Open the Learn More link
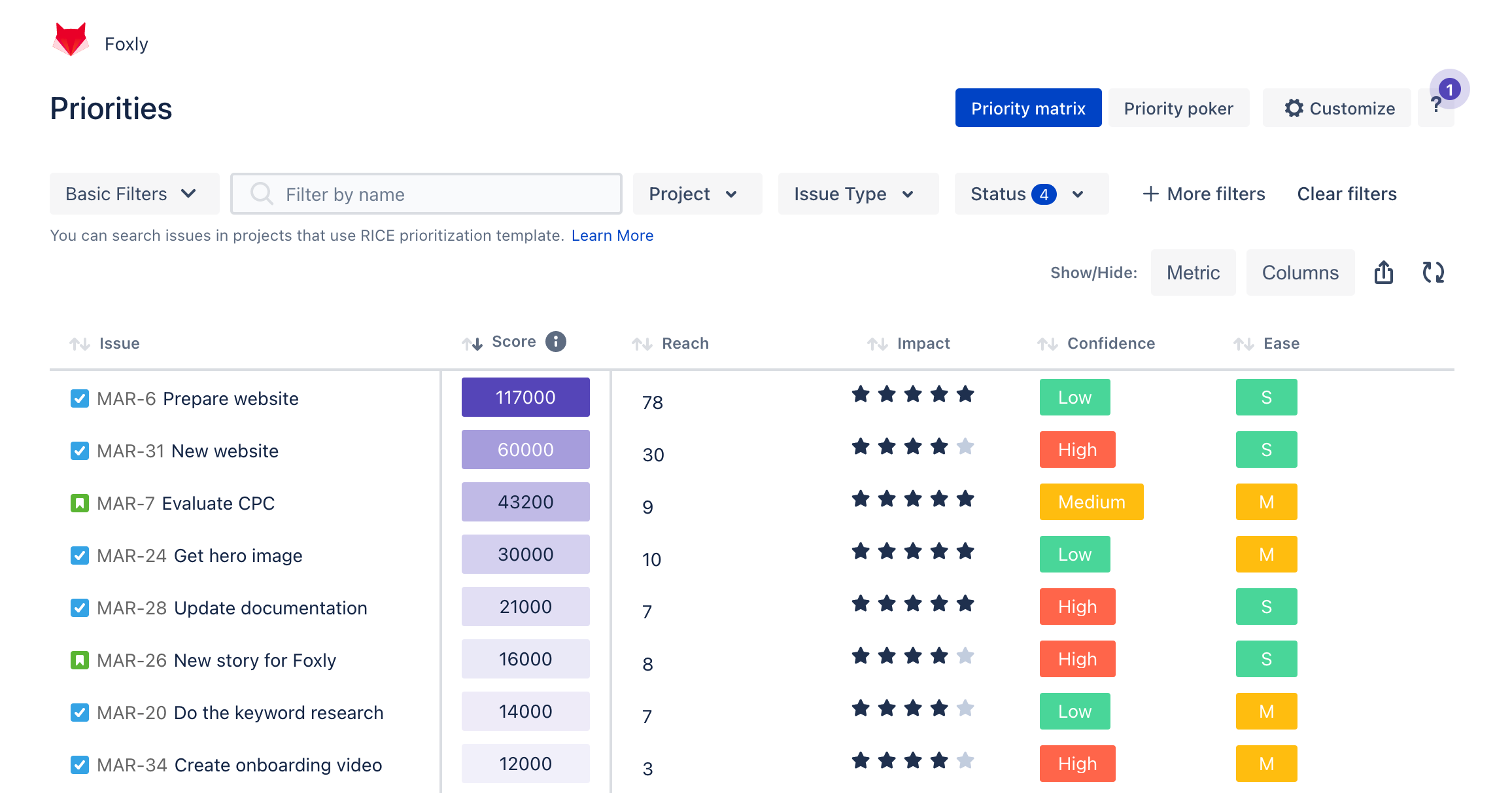This screenshot has width=1512, height=793. coord(613,236)
